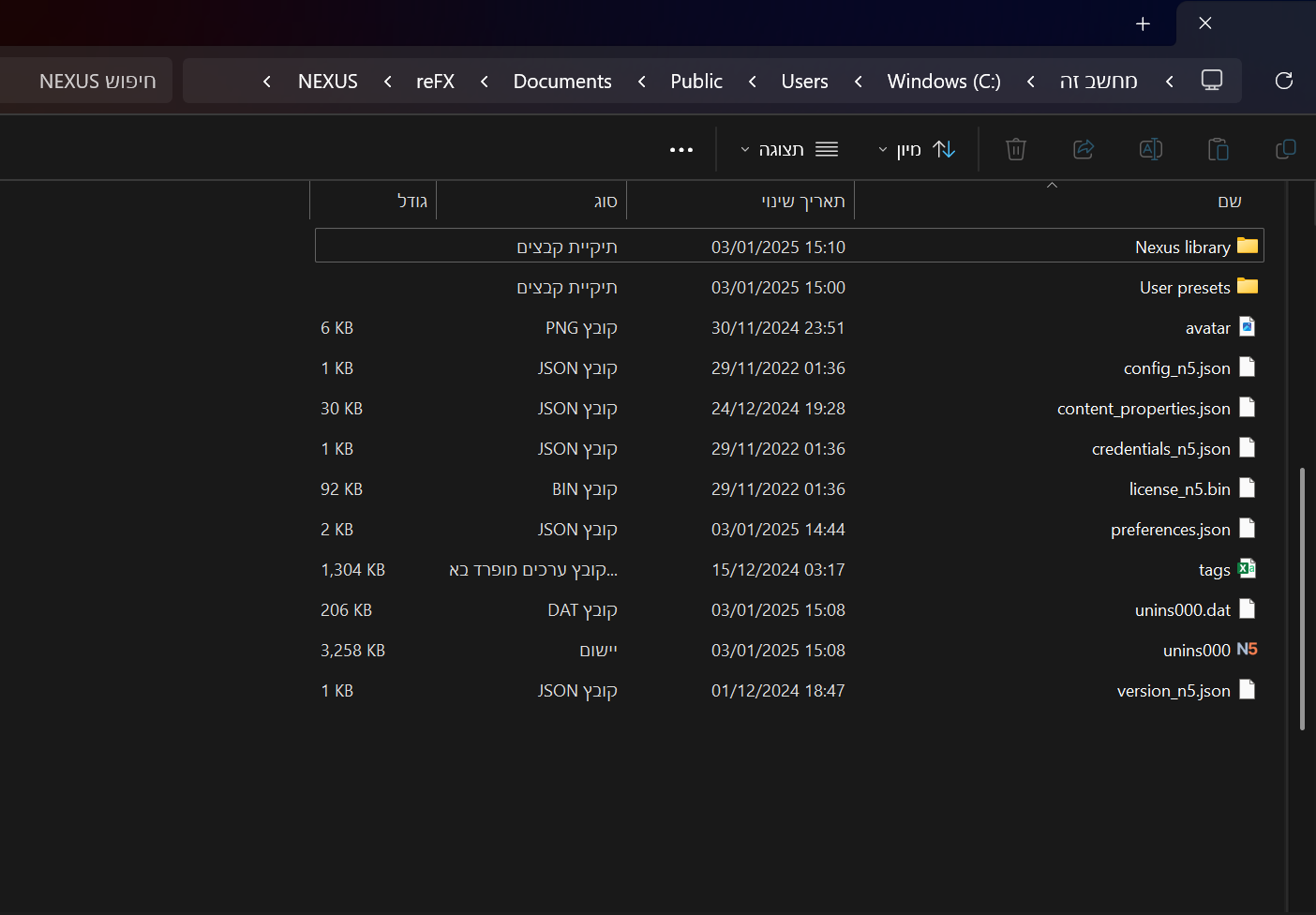This screenshot has height=915, width=1316.
Task: Select the content_properties.json file name
Action: (1144, 409)
